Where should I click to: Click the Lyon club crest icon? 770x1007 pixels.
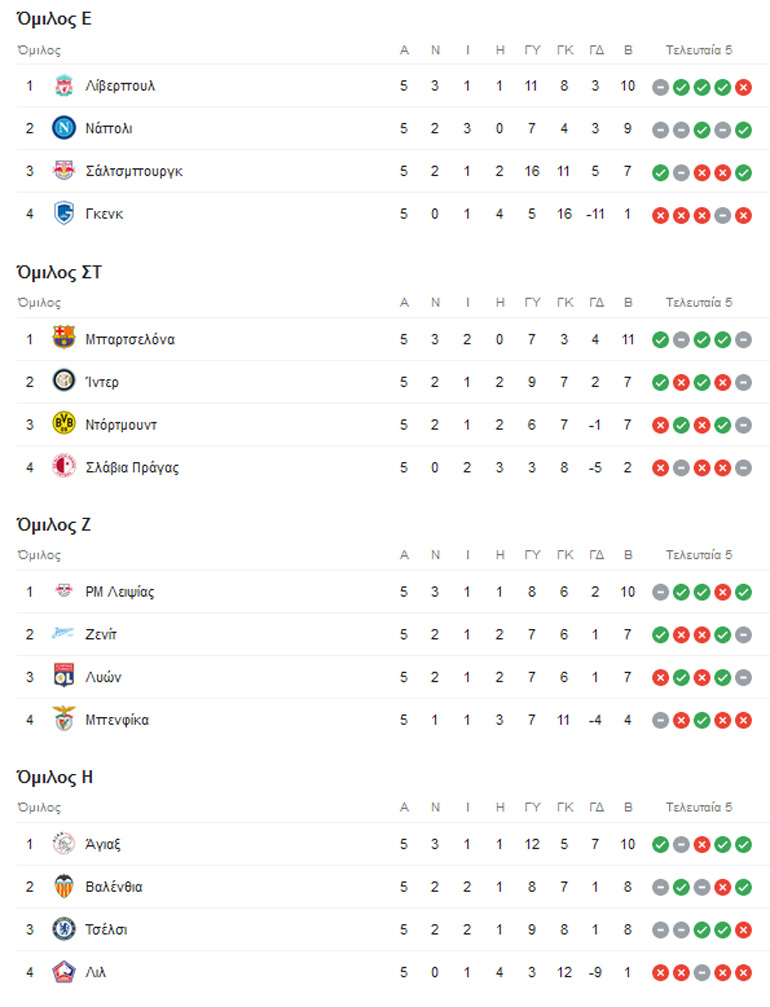[64, 677]
